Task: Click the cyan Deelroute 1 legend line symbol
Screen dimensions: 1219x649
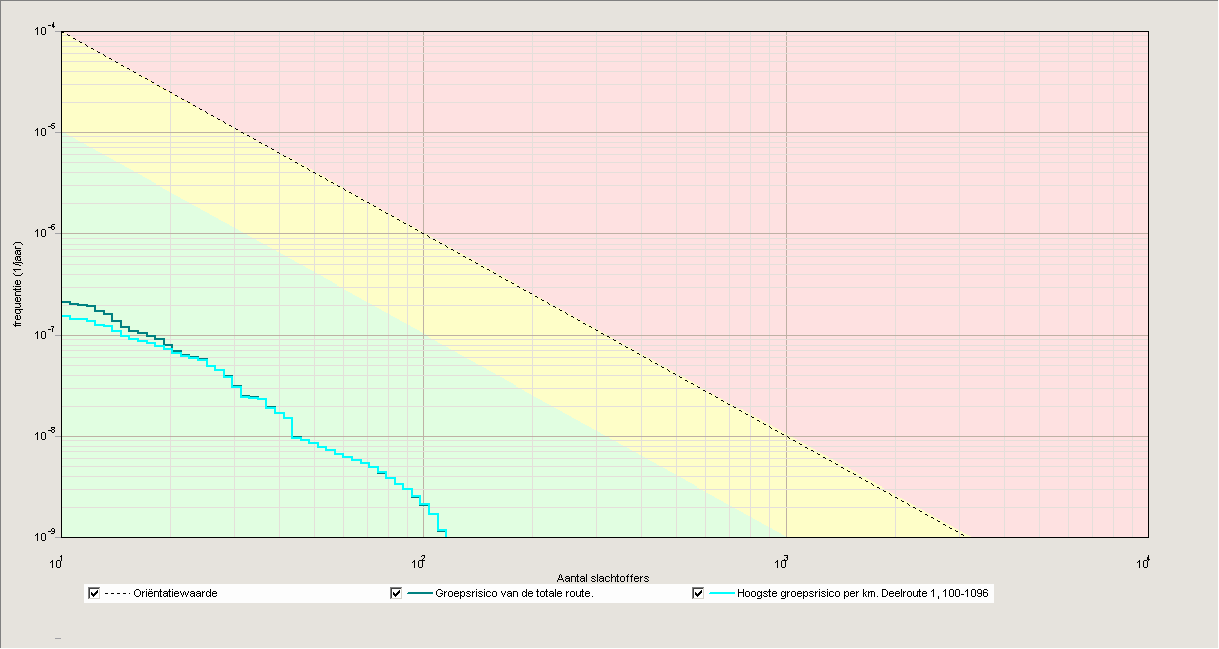Action: point(722,592)
